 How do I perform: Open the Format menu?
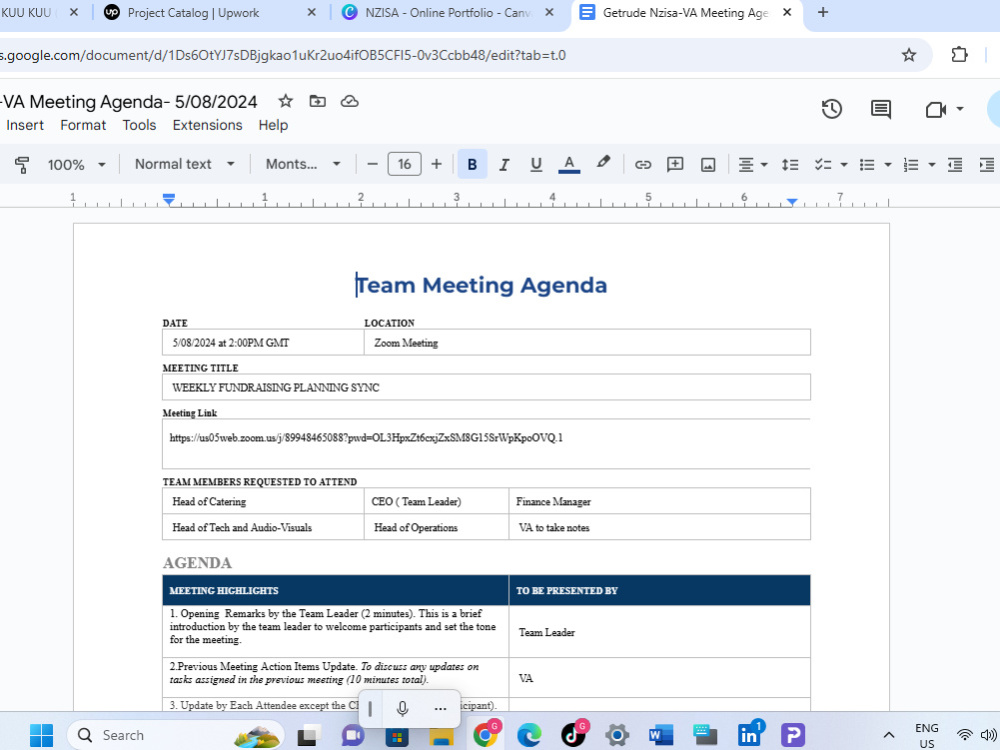83,125
